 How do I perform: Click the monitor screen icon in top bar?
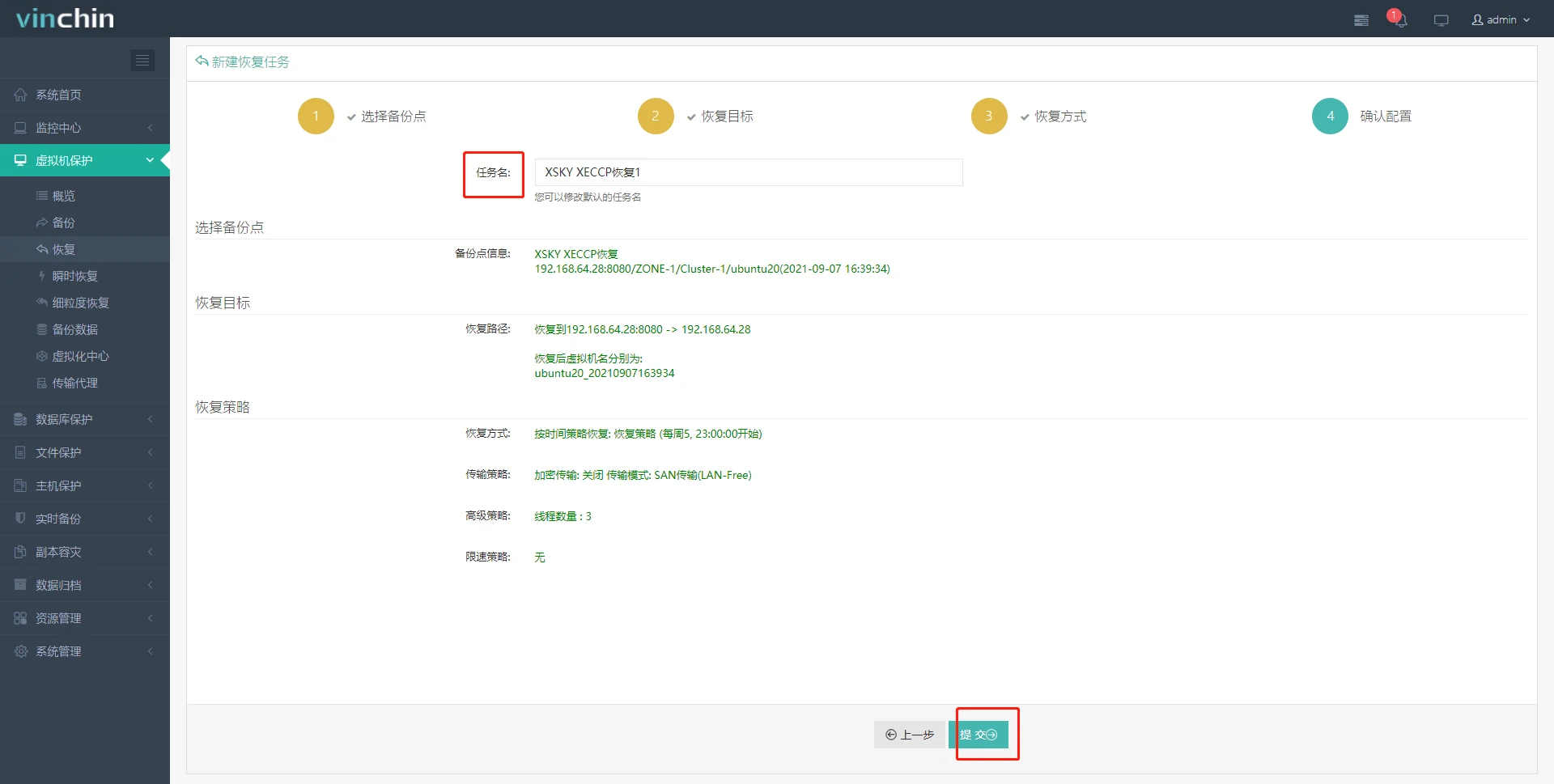pos(1441,20)
